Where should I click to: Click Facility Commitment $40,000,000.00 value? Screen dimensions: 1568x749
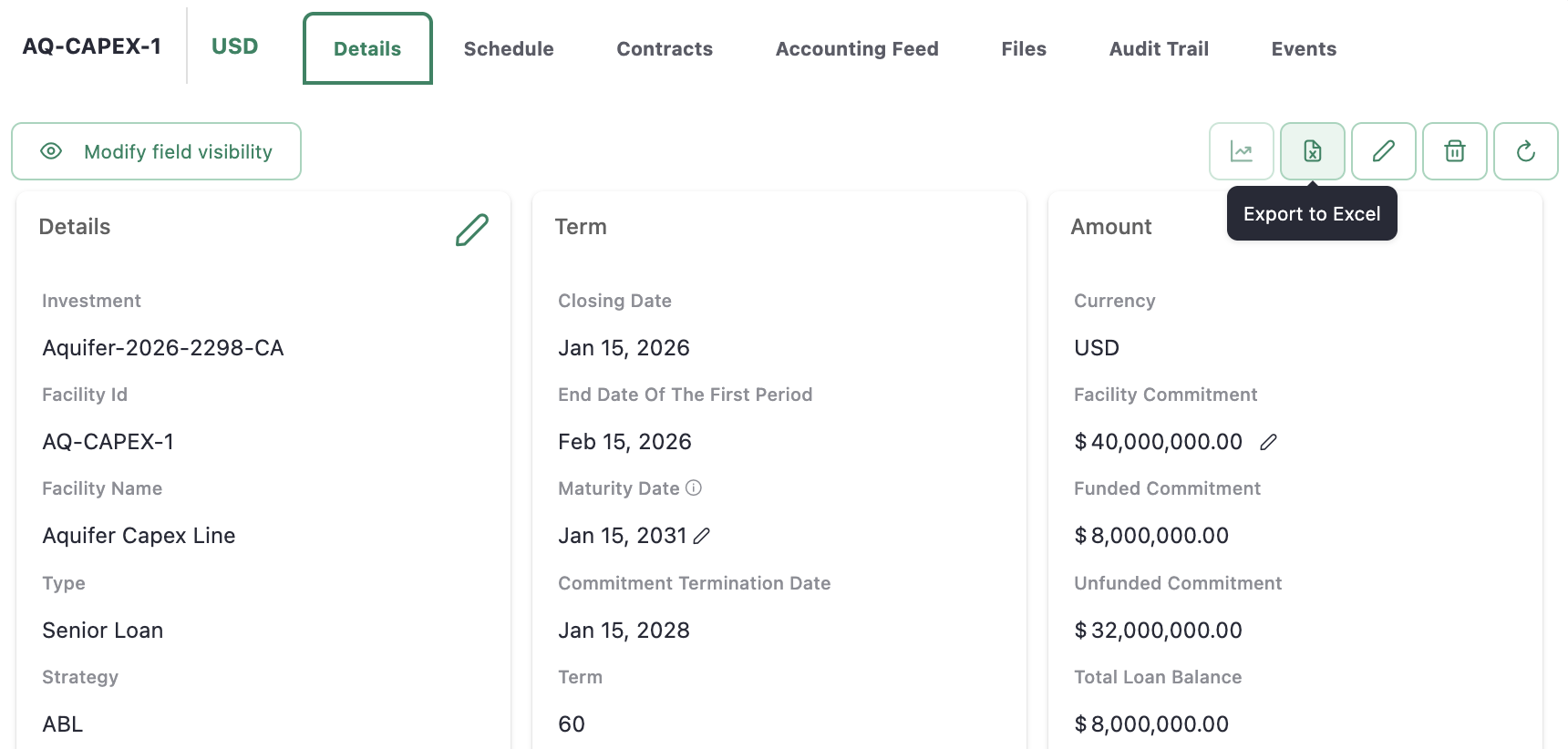coord(1158,442)
